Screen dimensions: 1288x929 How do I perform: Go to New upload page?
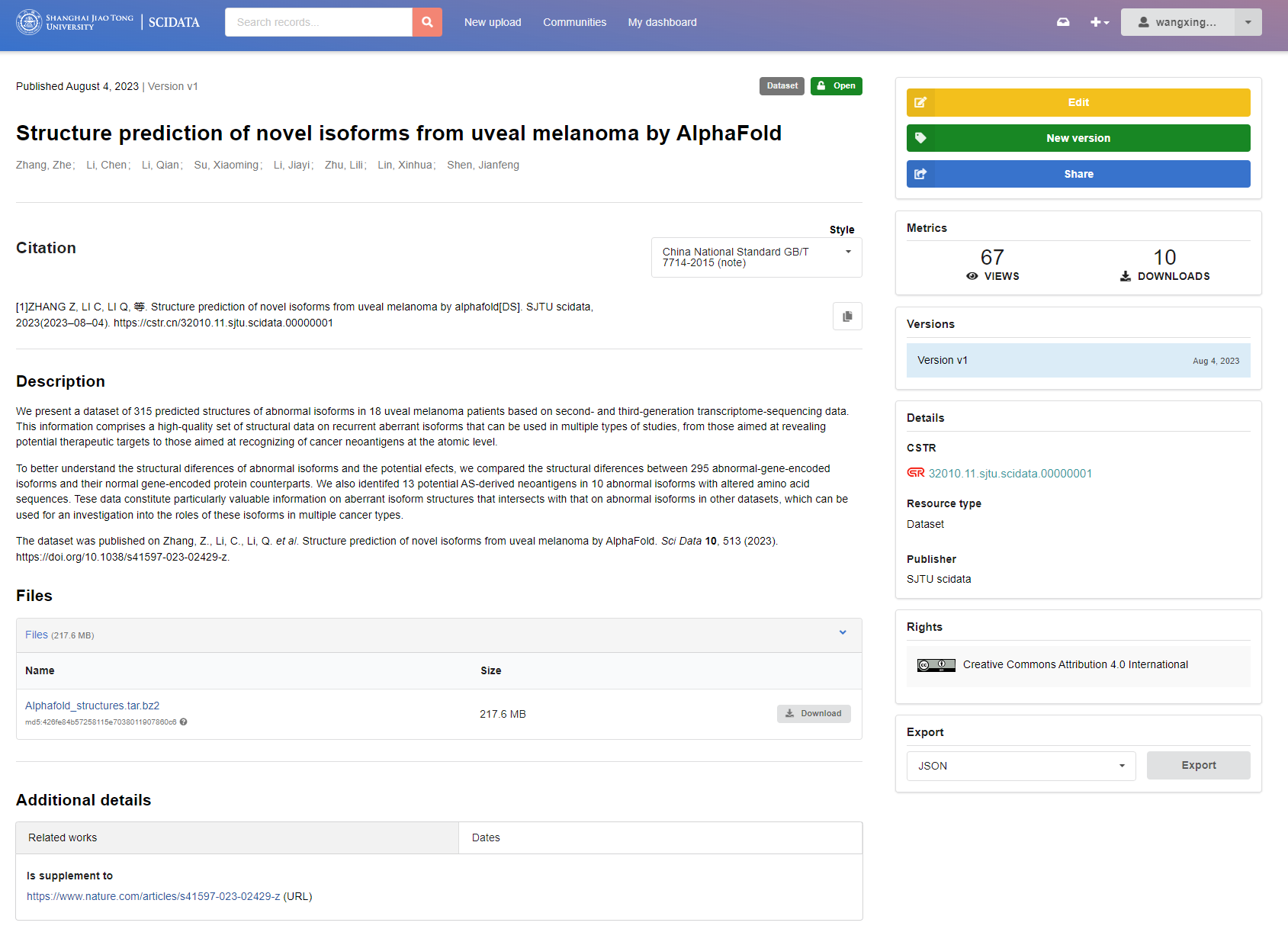[x=493, y=22]
